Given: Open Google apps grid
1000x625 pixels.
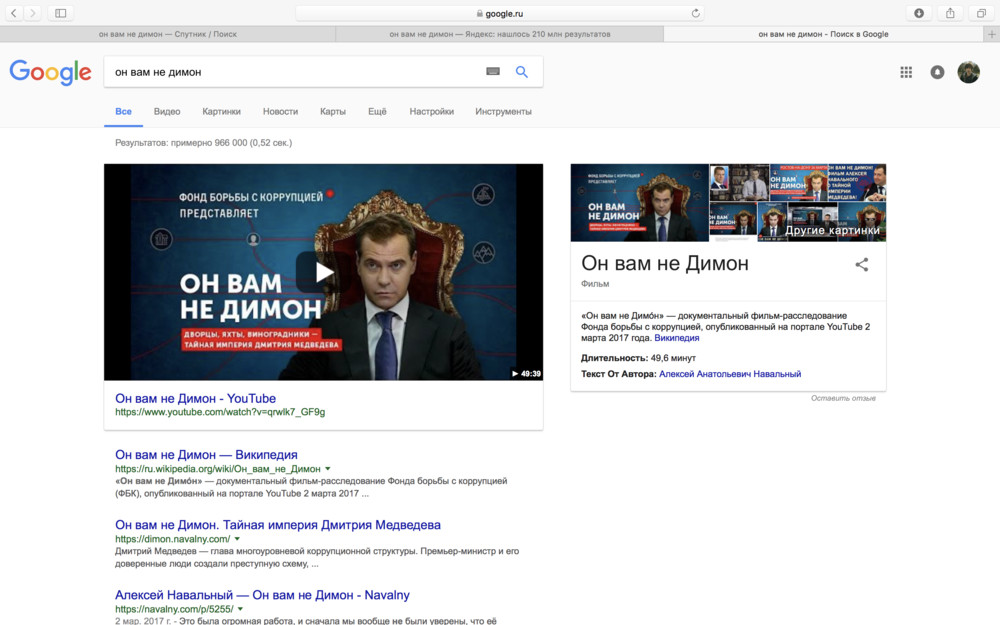Looking at the screenshot, I should coord(906,72).
